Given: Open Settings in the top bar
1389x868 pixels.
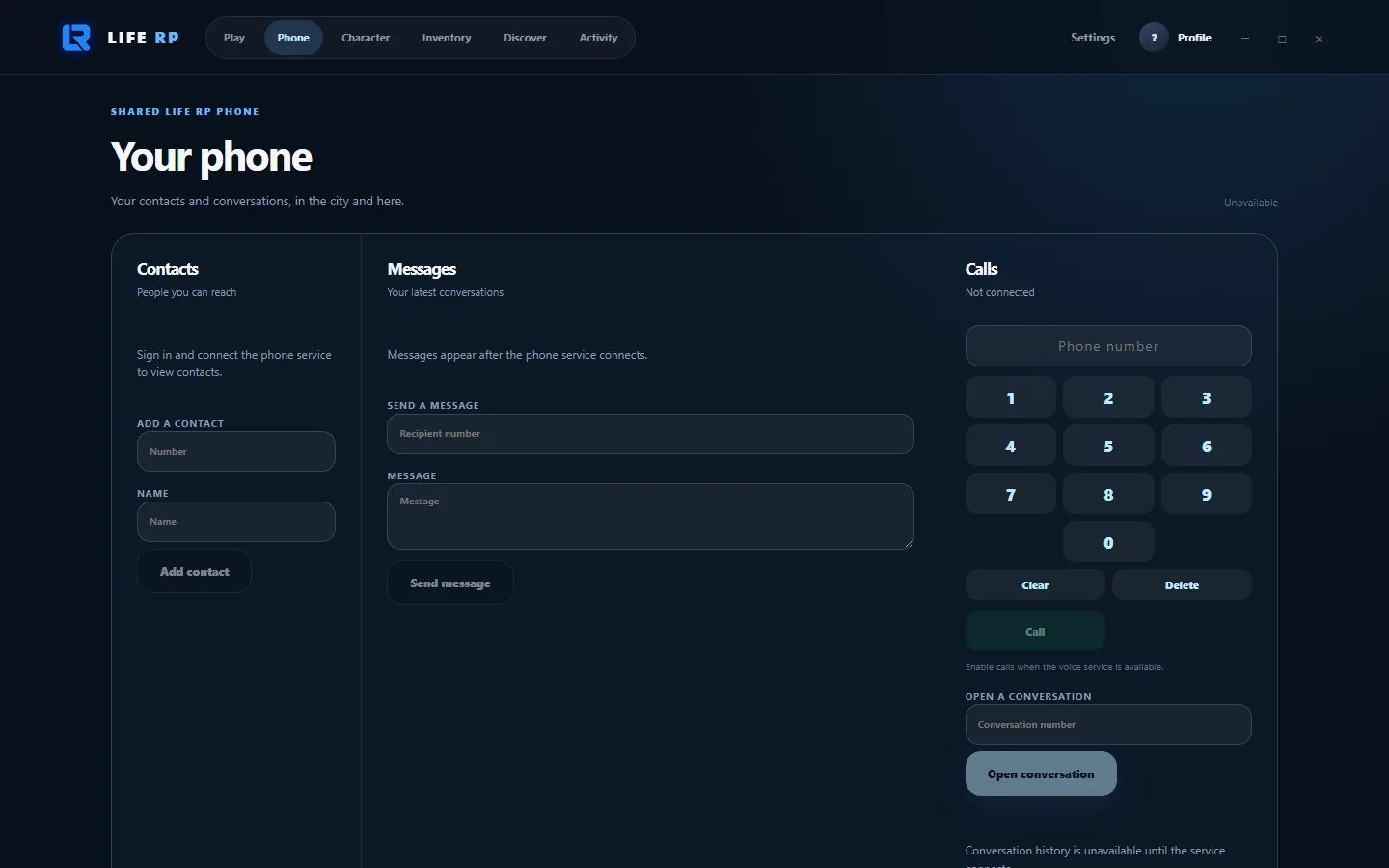Looking at the screenshot, I should 1093,38.
